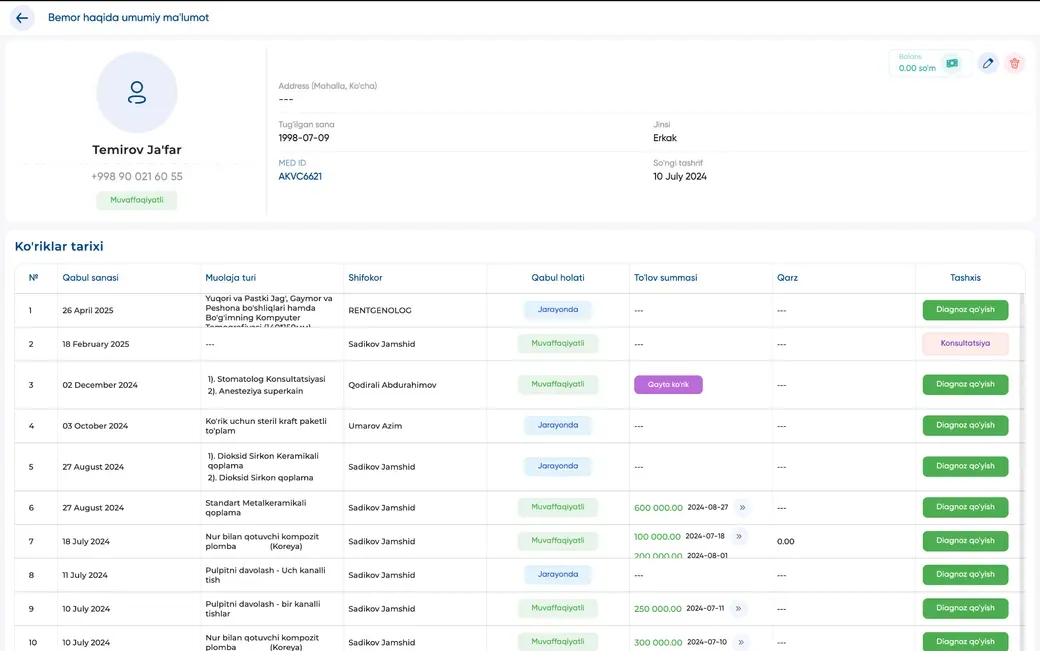1040x651 pixels.
Task: Click the Tashxis column header
Action: [x=965, y=278]
